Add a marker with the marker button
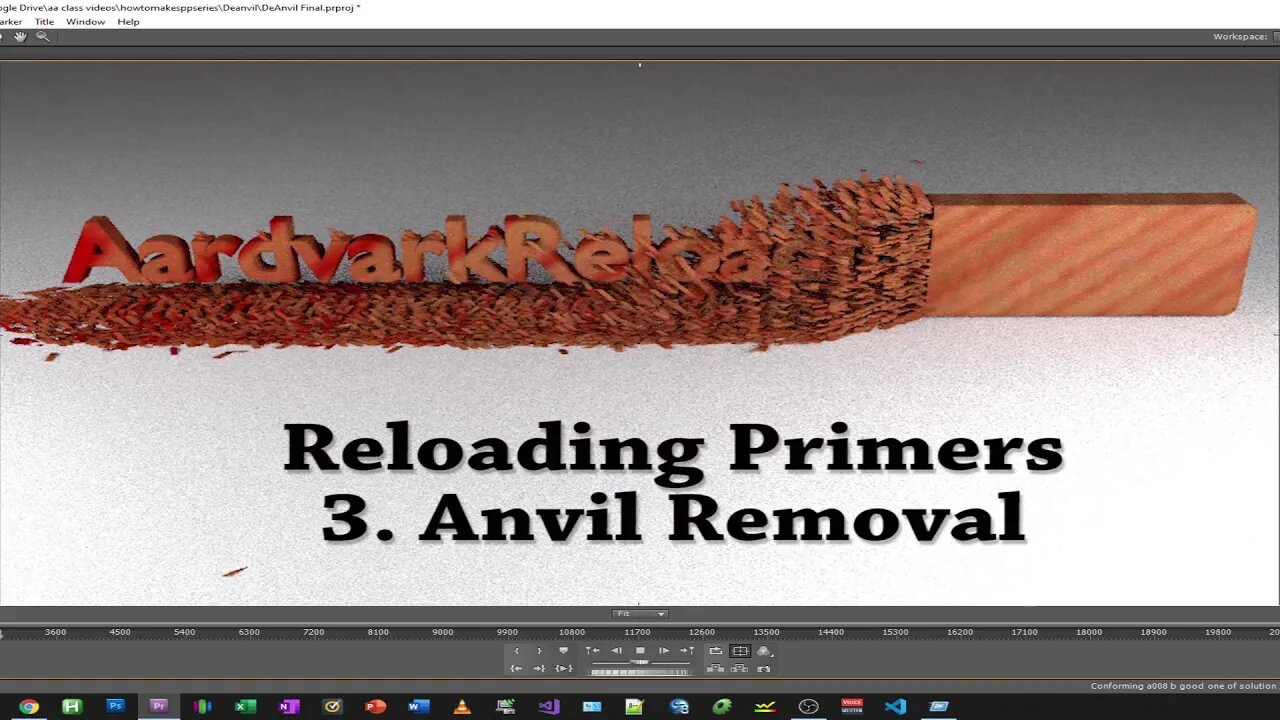The height and width of the screenshot is (720, 1280). (563, 650)
